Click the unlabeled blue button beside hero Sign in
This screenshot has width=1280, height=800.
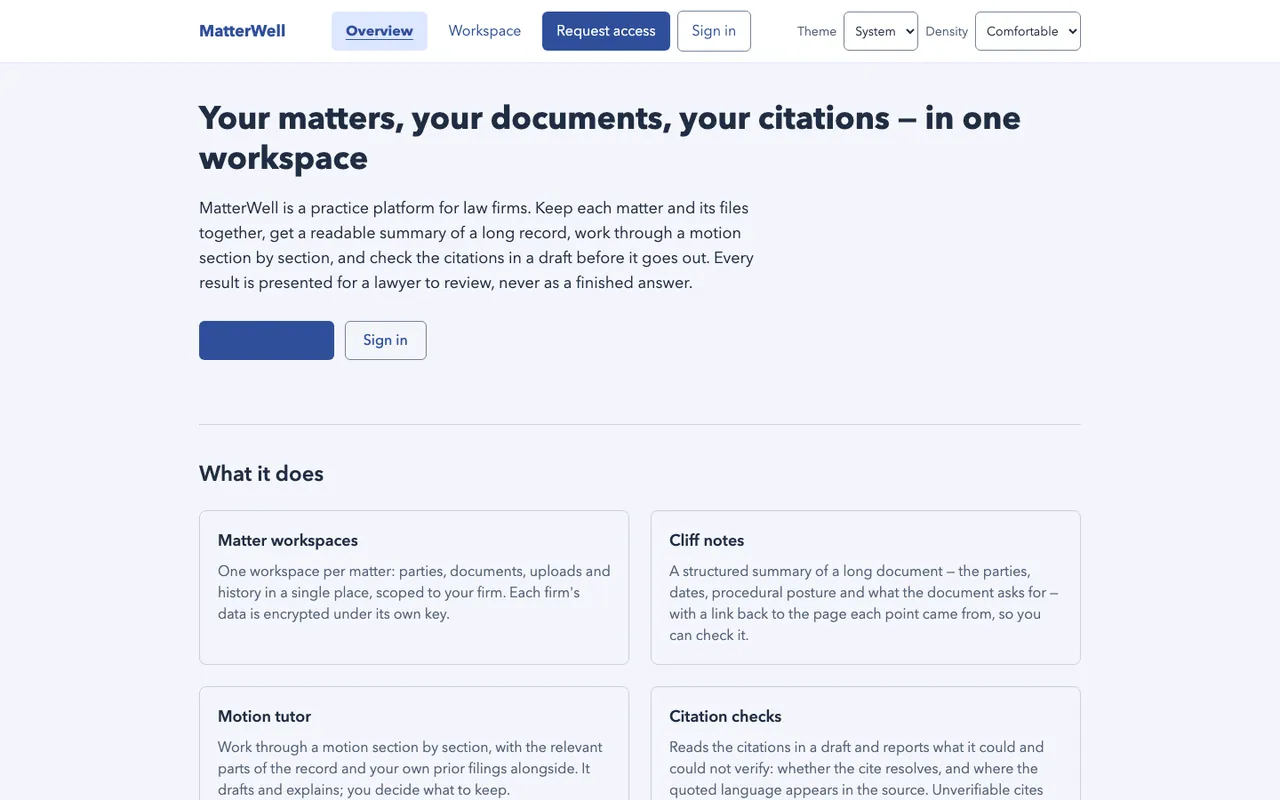(267, 340)
